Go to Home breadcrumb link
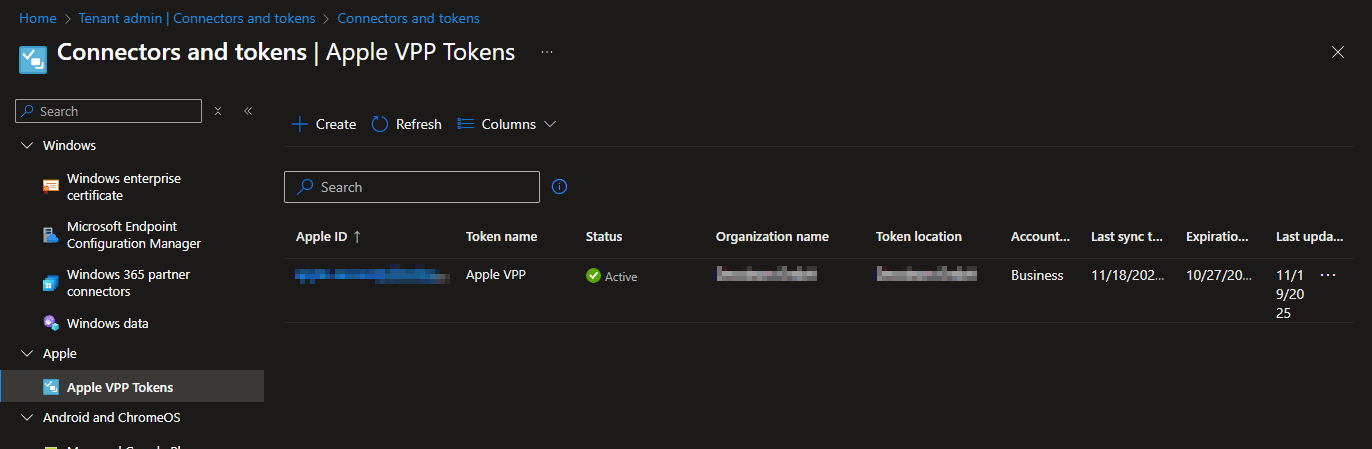Image resolution: width=1372 pixels, height=449 pixels. (x=38, y=19)
